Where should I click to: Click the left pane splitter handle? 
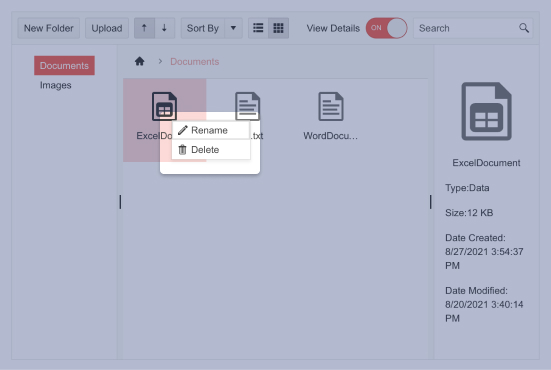[x=120, y=202]
